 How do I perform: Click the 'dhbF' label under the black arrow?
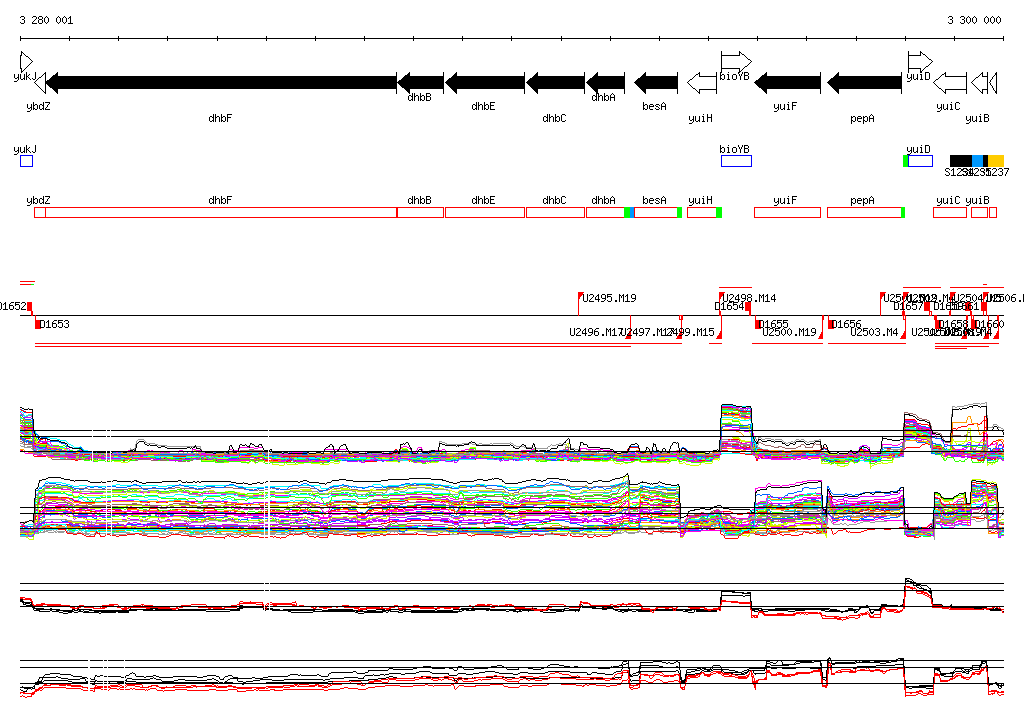220,118
